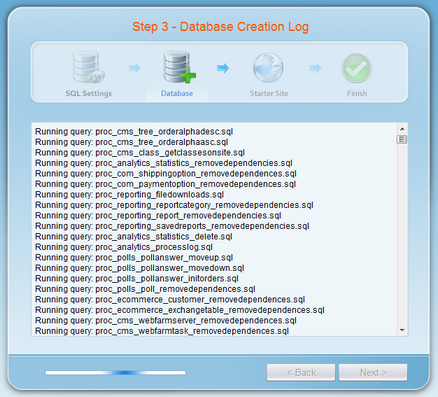Click proc_com_paymentoption_removedependences.sql log line
The image size is (438, 397).
click(x=165, y=184)
